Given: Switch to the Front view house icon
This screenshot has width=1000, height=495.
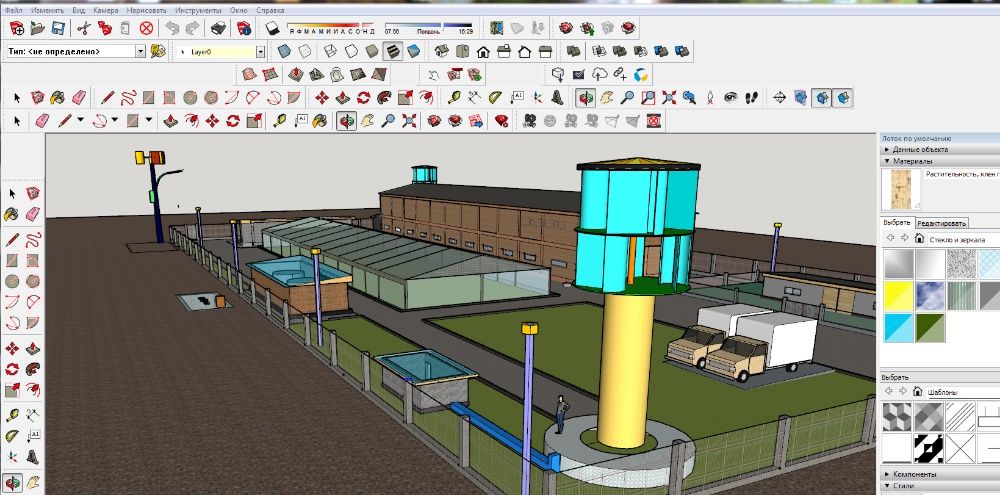Looking at the screenshot, I should (483, 52).
